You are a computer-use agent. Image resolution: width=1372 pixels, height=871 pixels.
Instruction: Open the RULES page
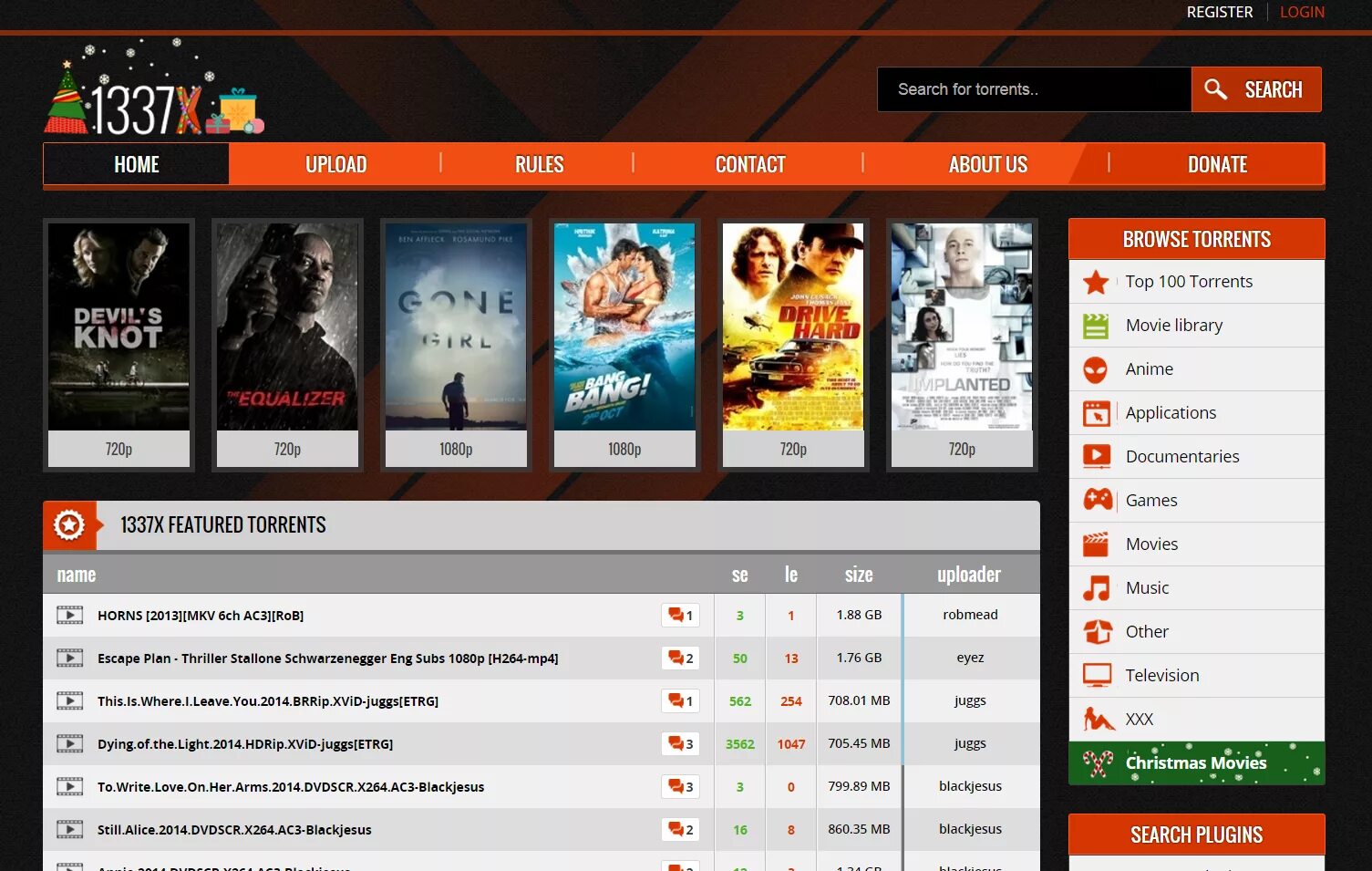click(539, 165)
